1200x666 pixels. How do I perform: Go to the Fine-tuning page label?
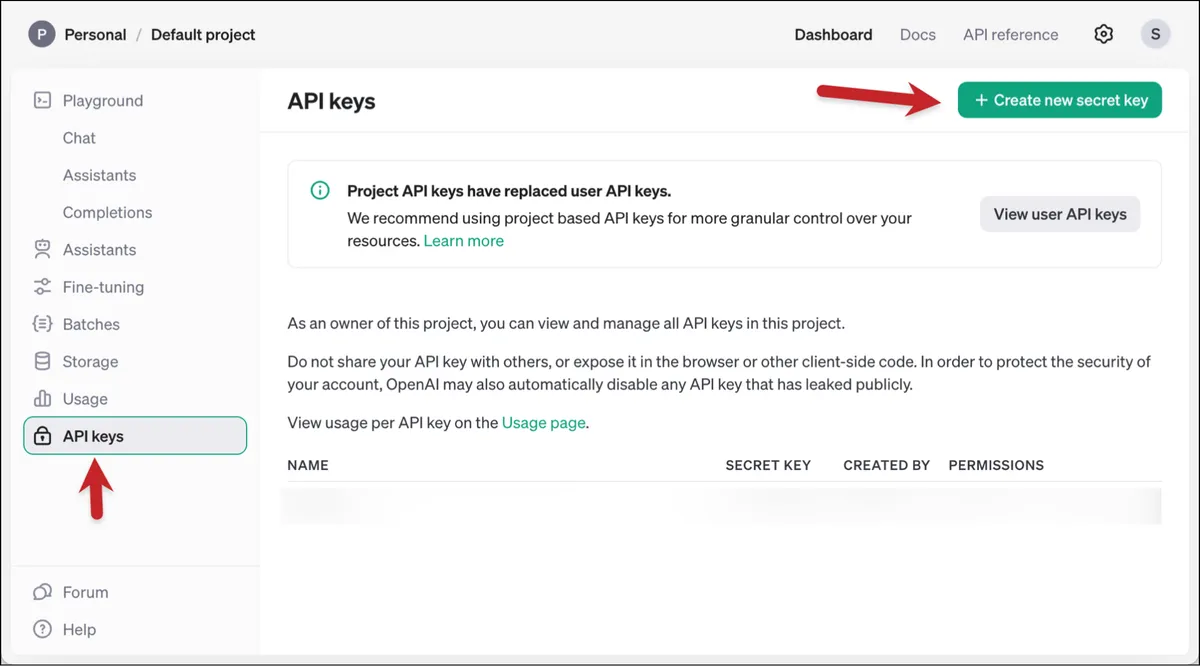[103, 287]
